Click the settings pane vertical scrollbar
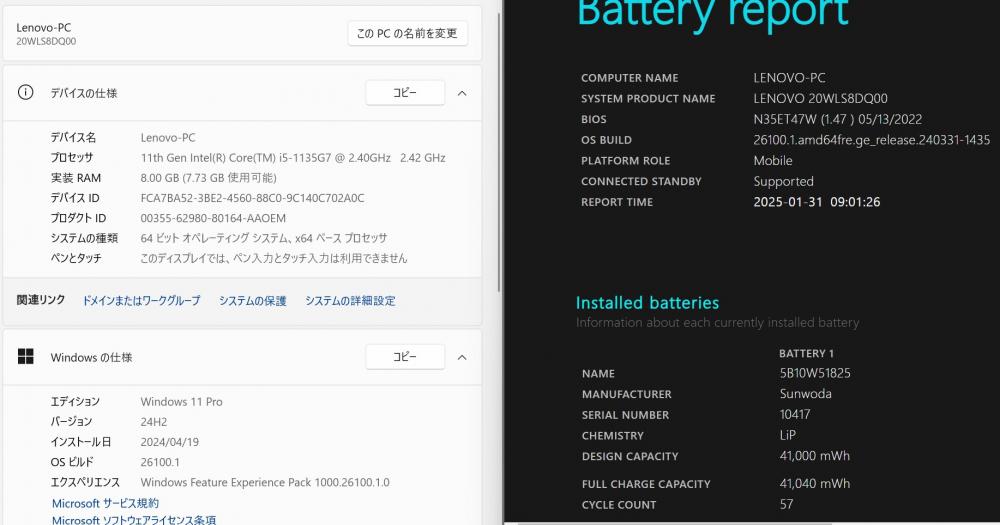1000x525 pixels. 499,153
